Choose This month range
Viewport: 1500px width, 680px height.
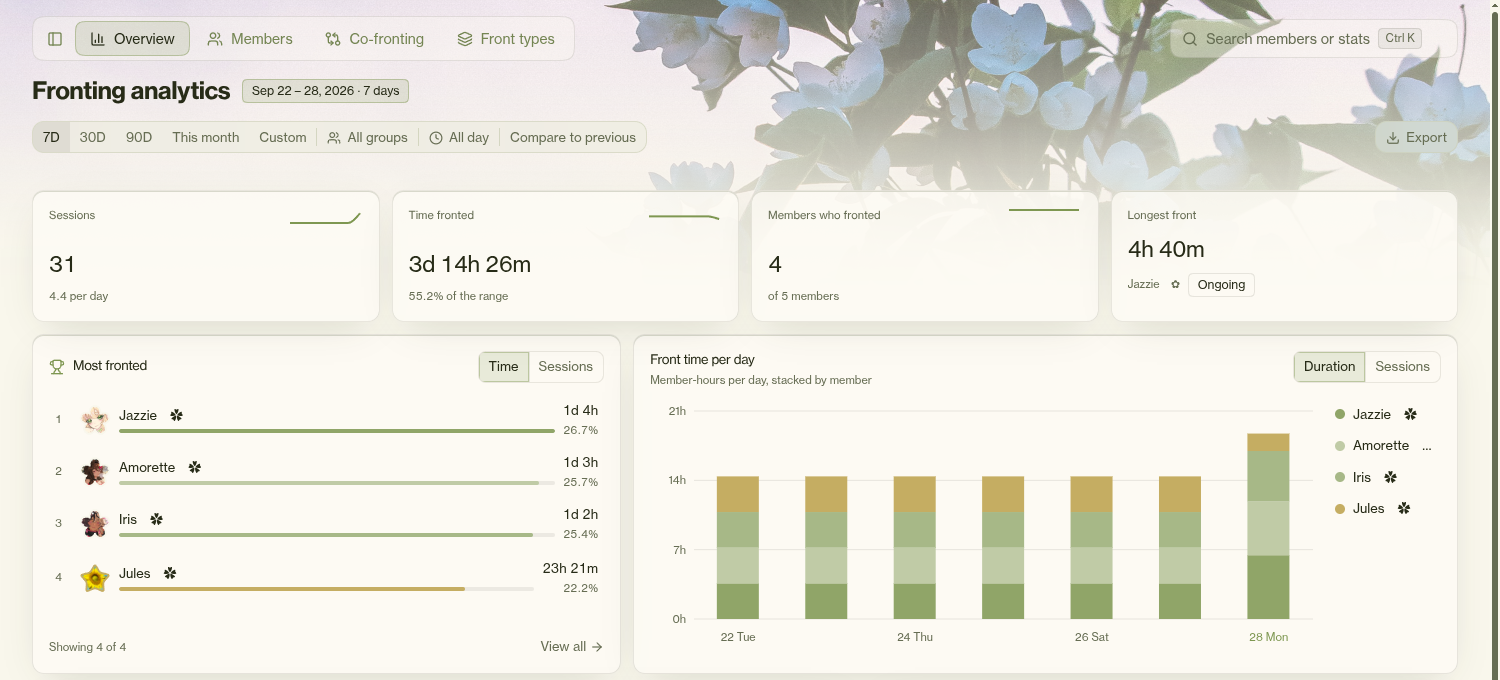point(206,137)
